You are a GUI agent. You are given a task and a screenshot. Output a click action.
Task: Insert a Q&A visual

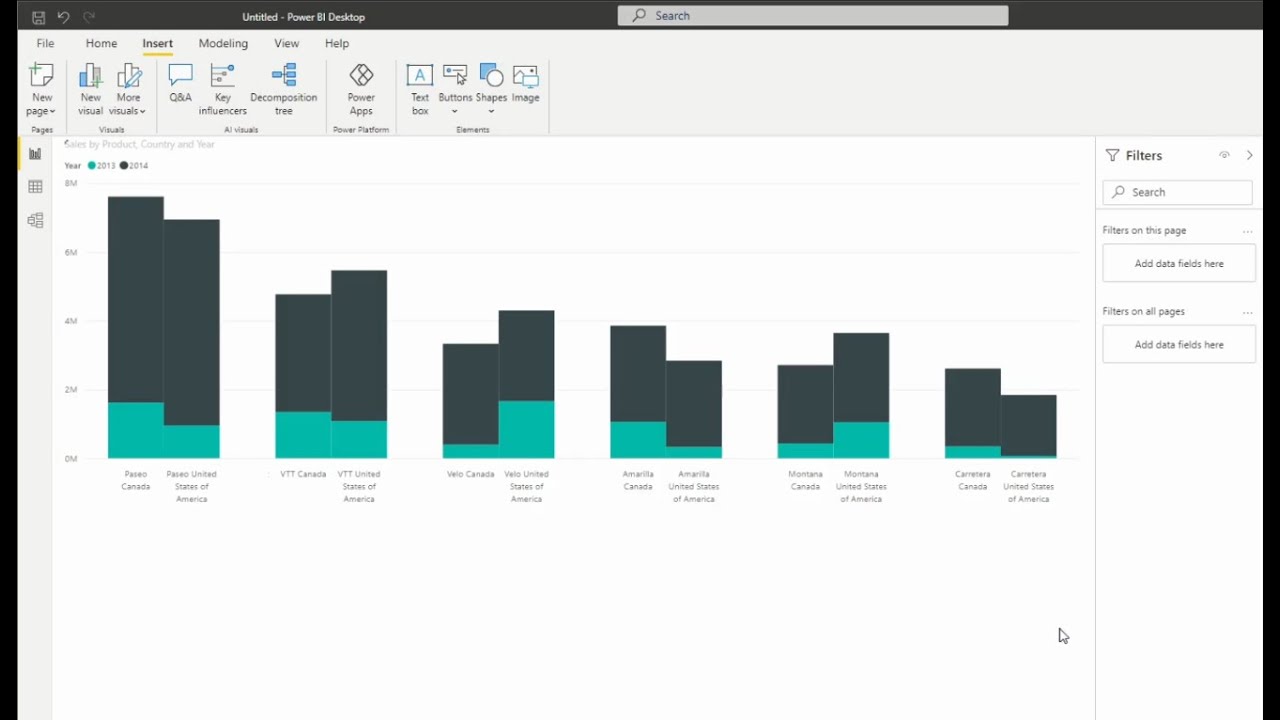[x=180, y=84]
